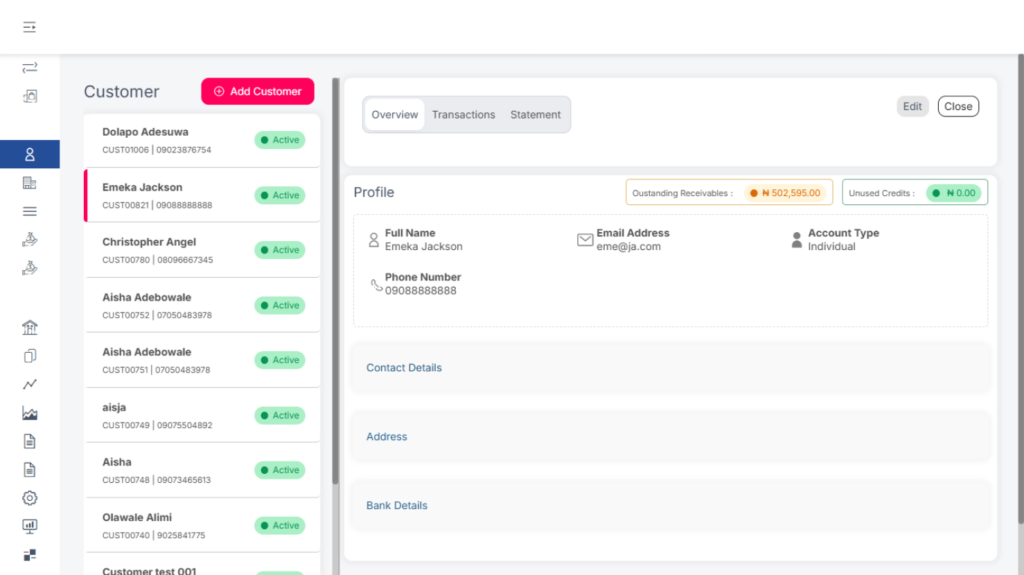
Task: Open the transfer arrows sidebar icon
Action: pos(29,68)
